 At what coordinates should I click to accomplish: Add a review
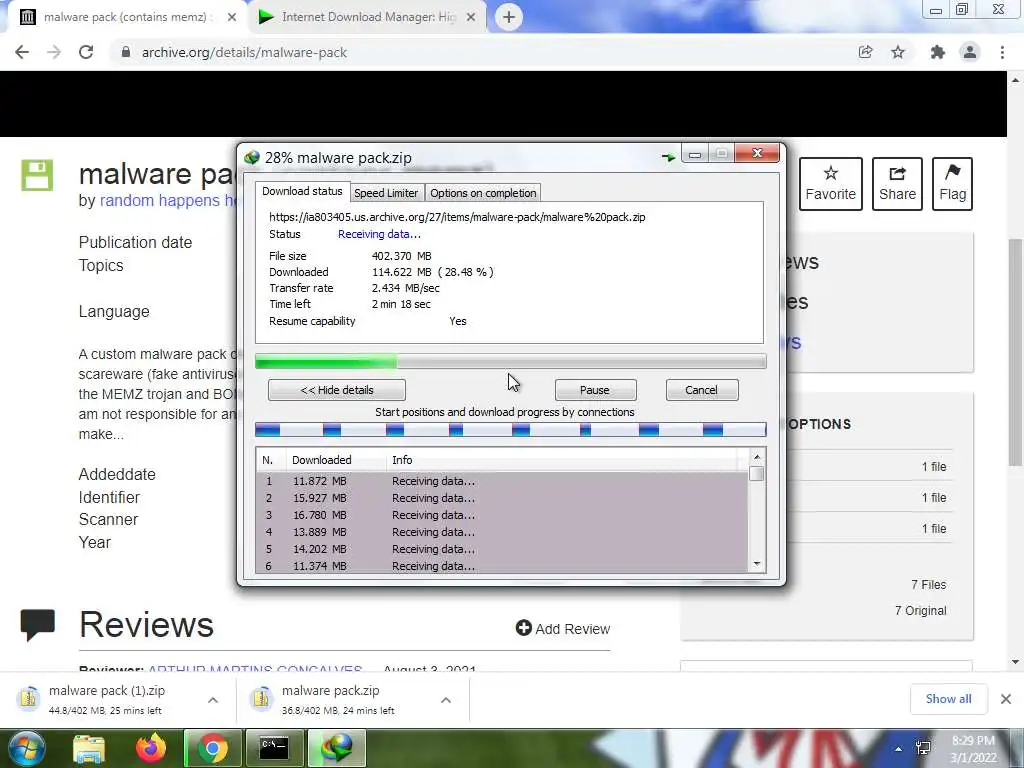click(x=563, y=628)
